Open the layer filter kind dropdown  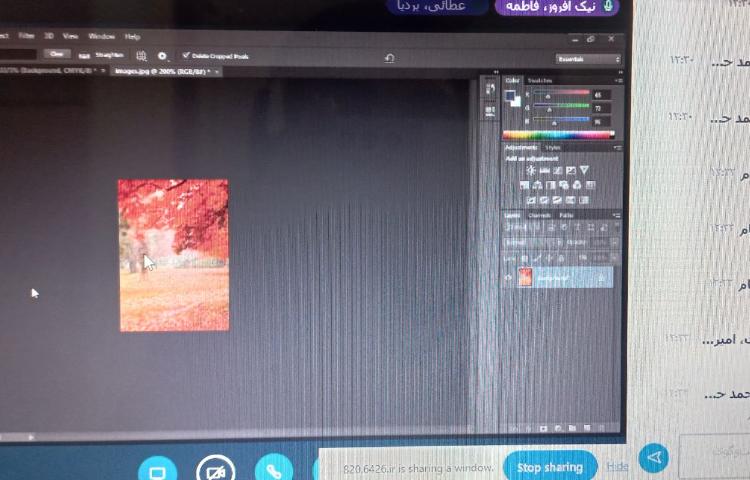(521, 228)
